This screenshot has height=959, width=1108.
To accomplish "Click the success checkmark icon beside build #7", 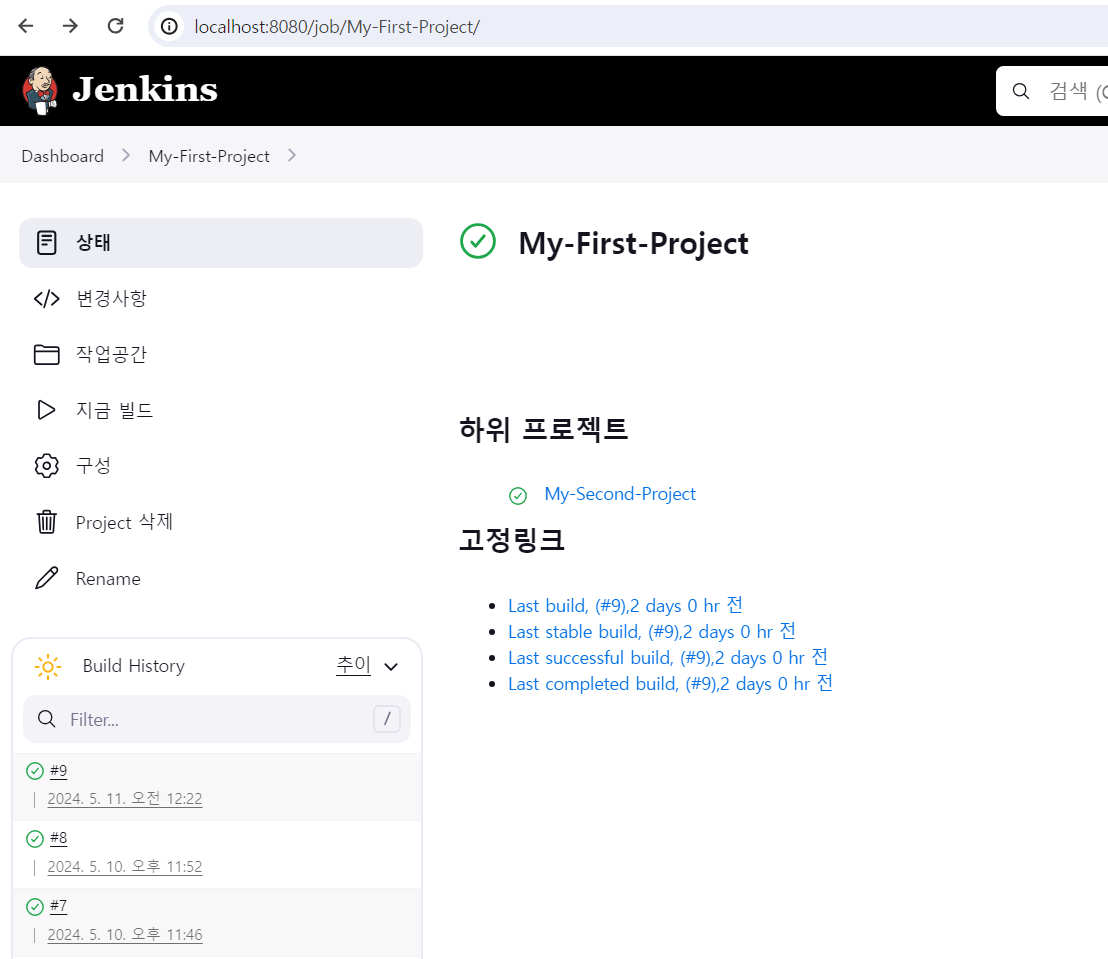I will click(35, 907).
